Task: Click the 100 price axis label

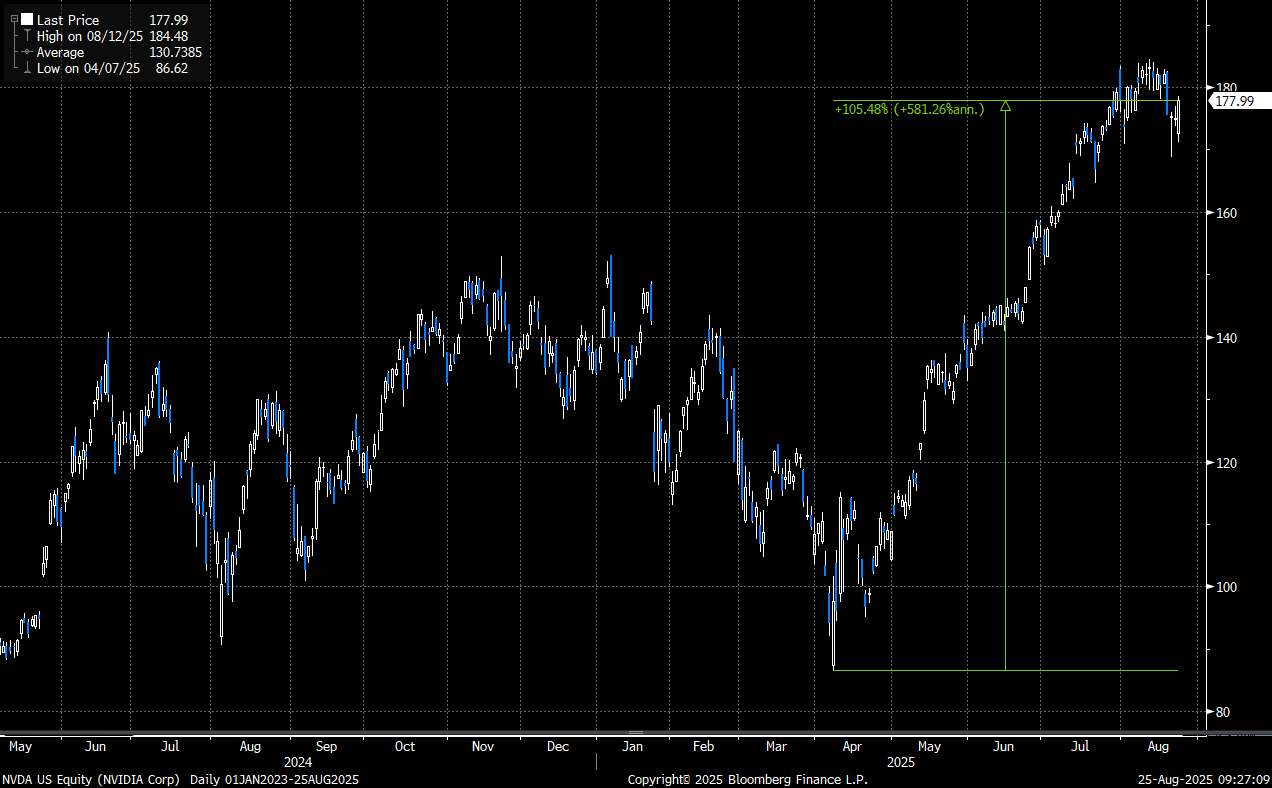Action: pos(1226,587)
